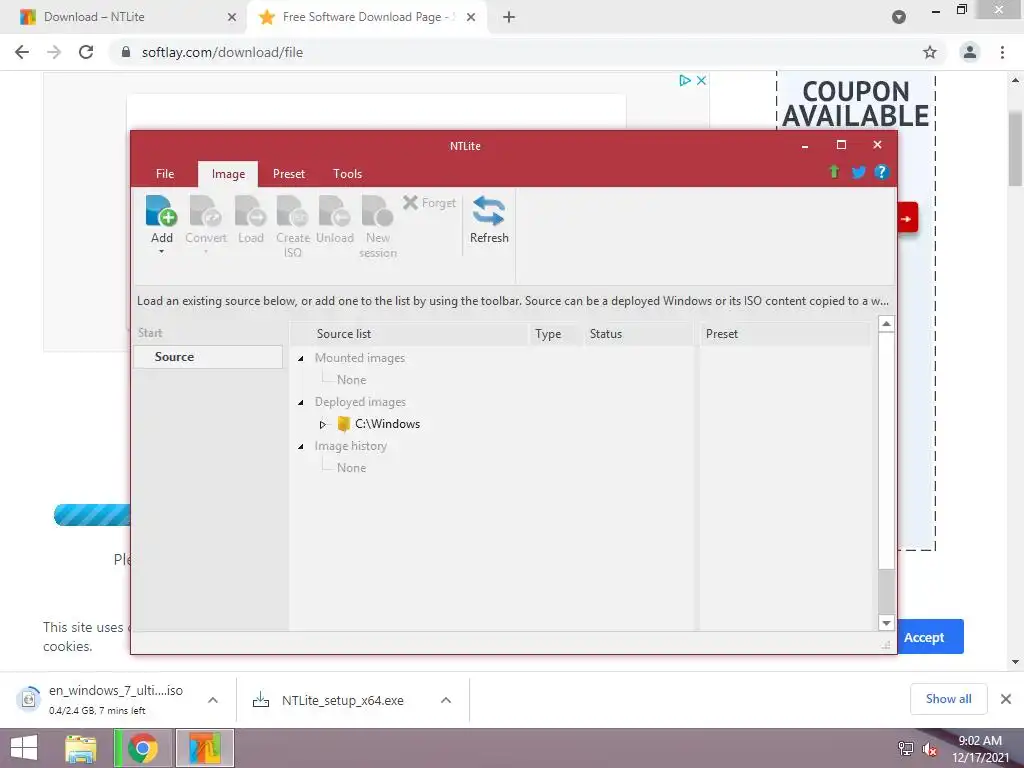Open the blue help question mark icon
Image resolution: width=1024 pixels, height=768 pixels.
click(x=882, y=172)
